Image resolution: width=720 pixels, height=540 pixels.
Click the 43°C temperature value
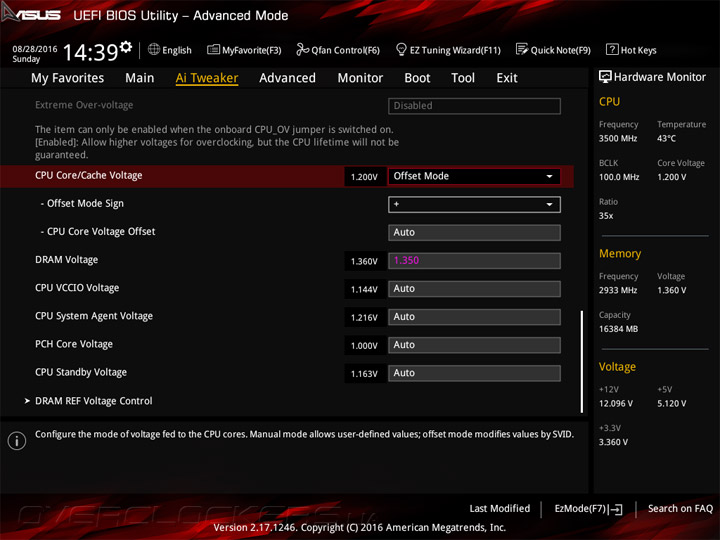click(667, 138)
